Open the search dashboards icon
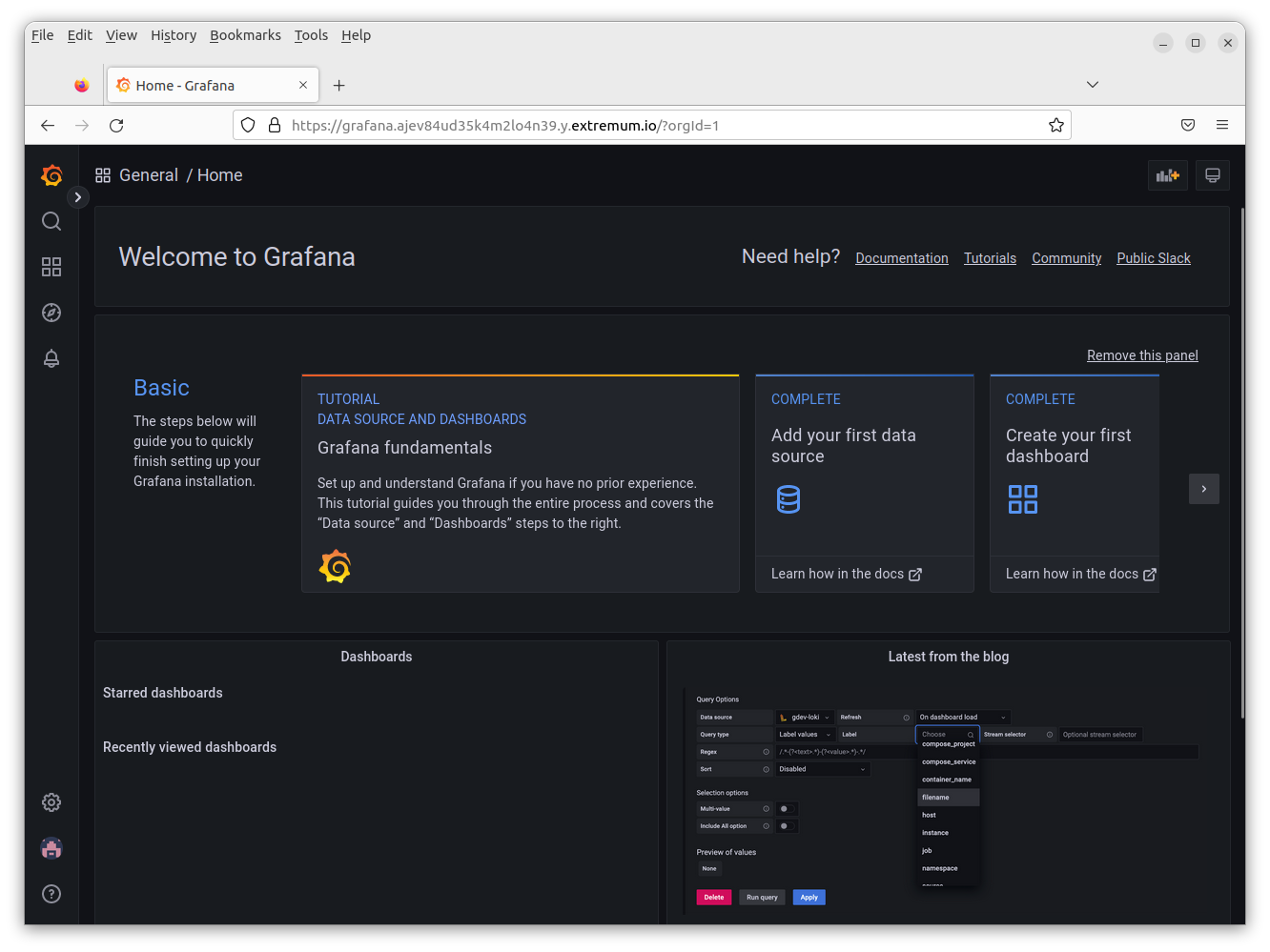This screenshot has width=1270, height=952. [x=51, y=221]
